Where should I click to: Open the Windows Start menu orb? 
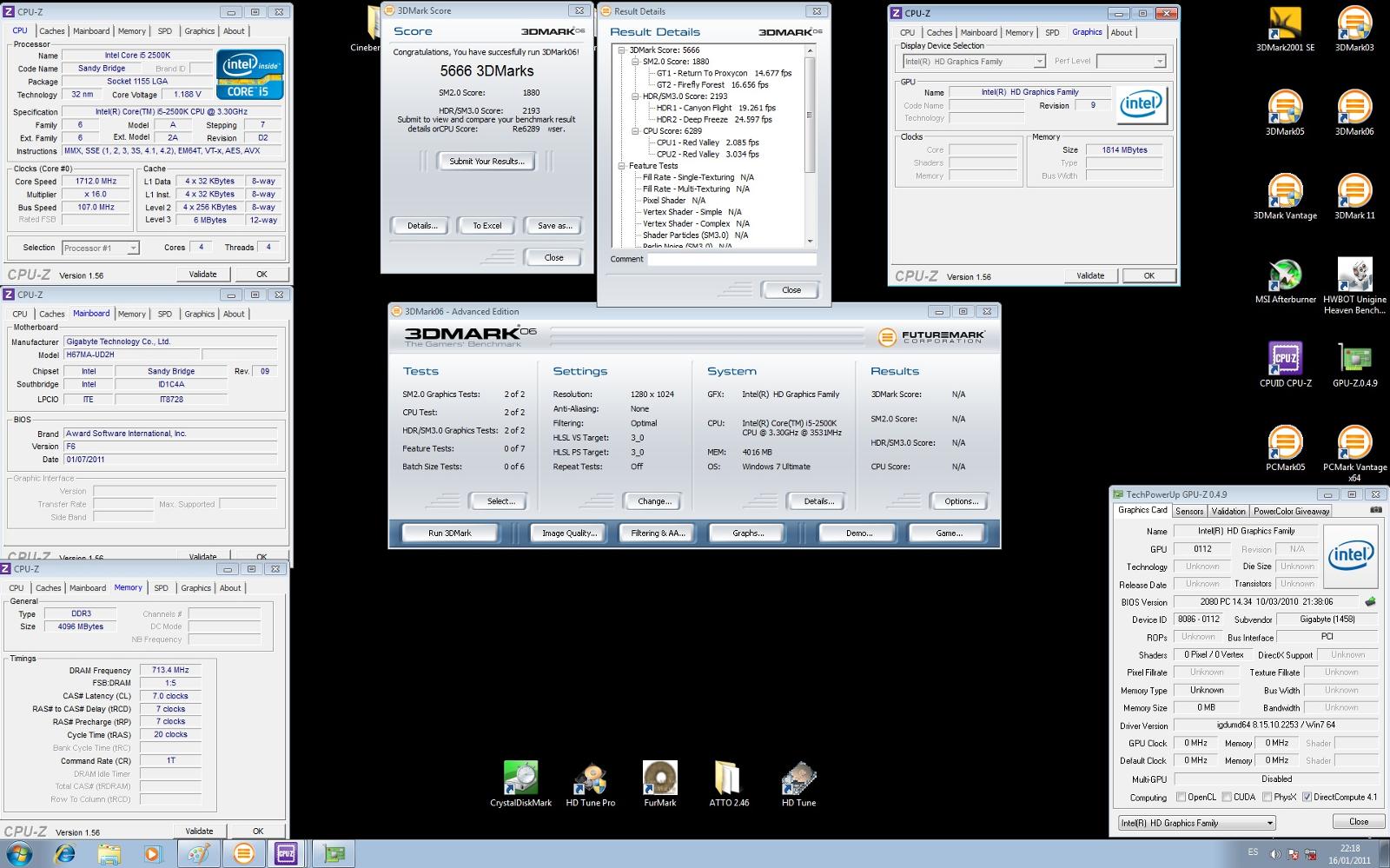(18, 854)
